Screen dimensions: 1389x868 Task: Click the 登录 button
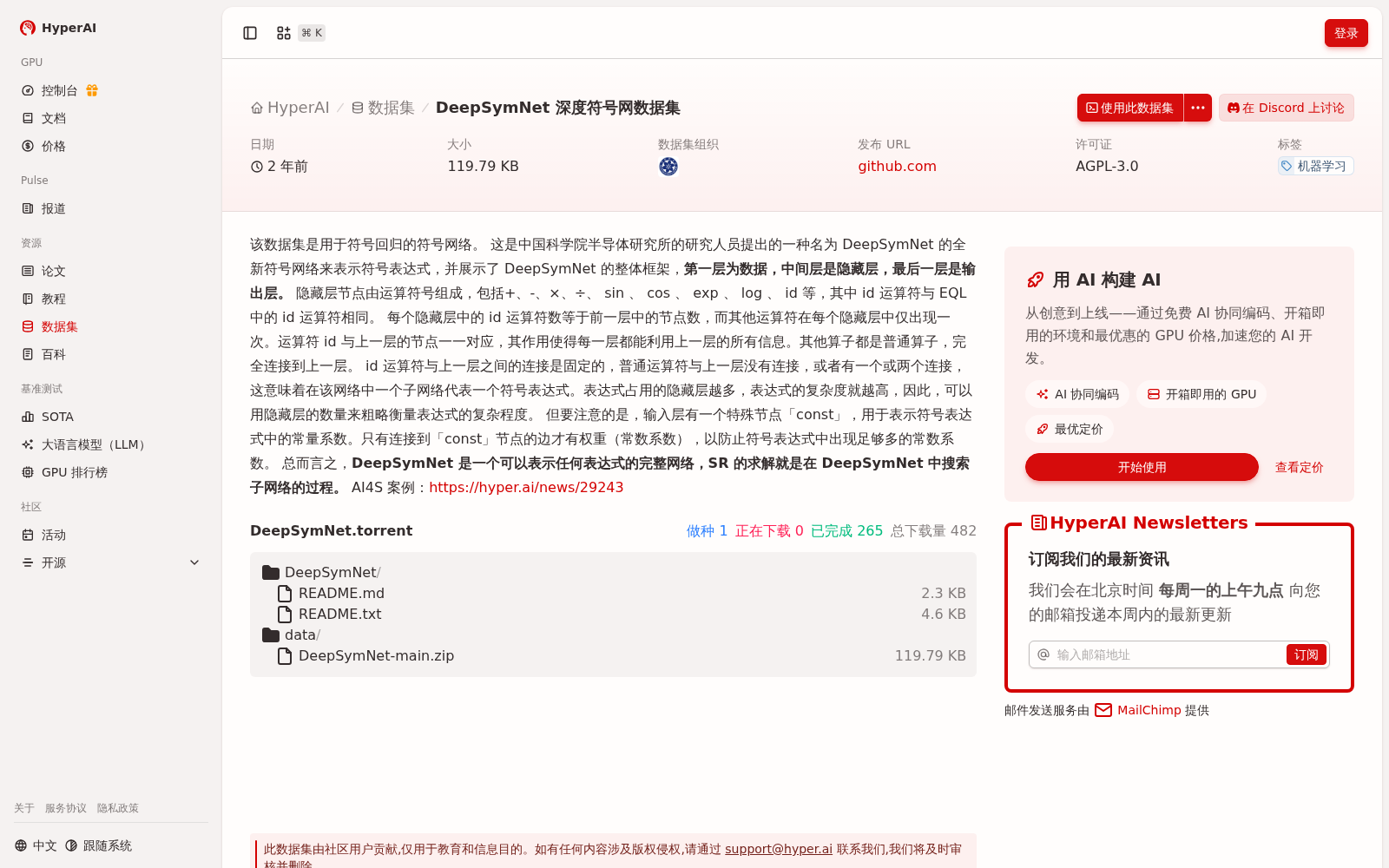(1346, 33)
